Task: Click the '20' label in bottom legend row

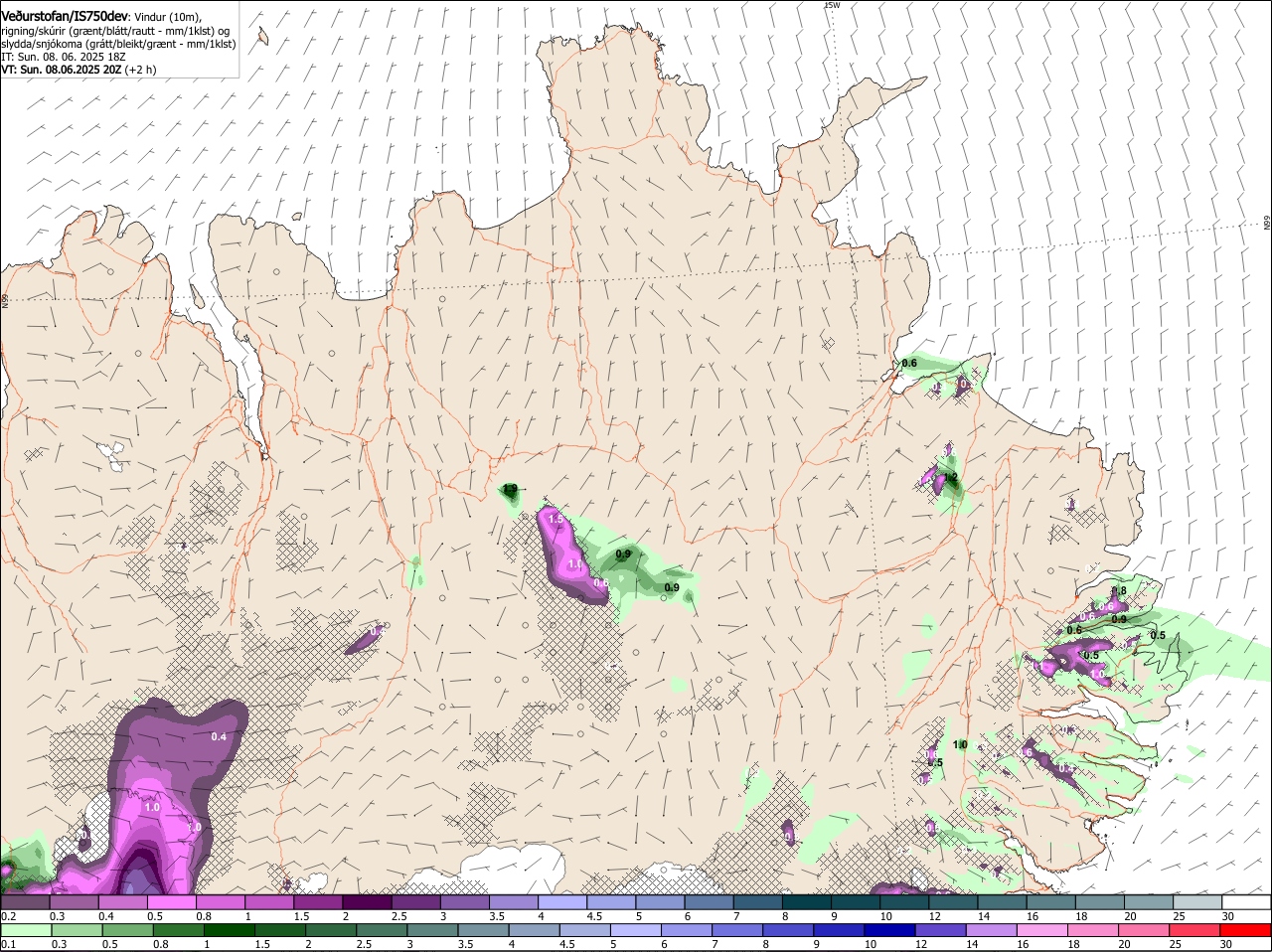Action: (x=1124, y=944)
